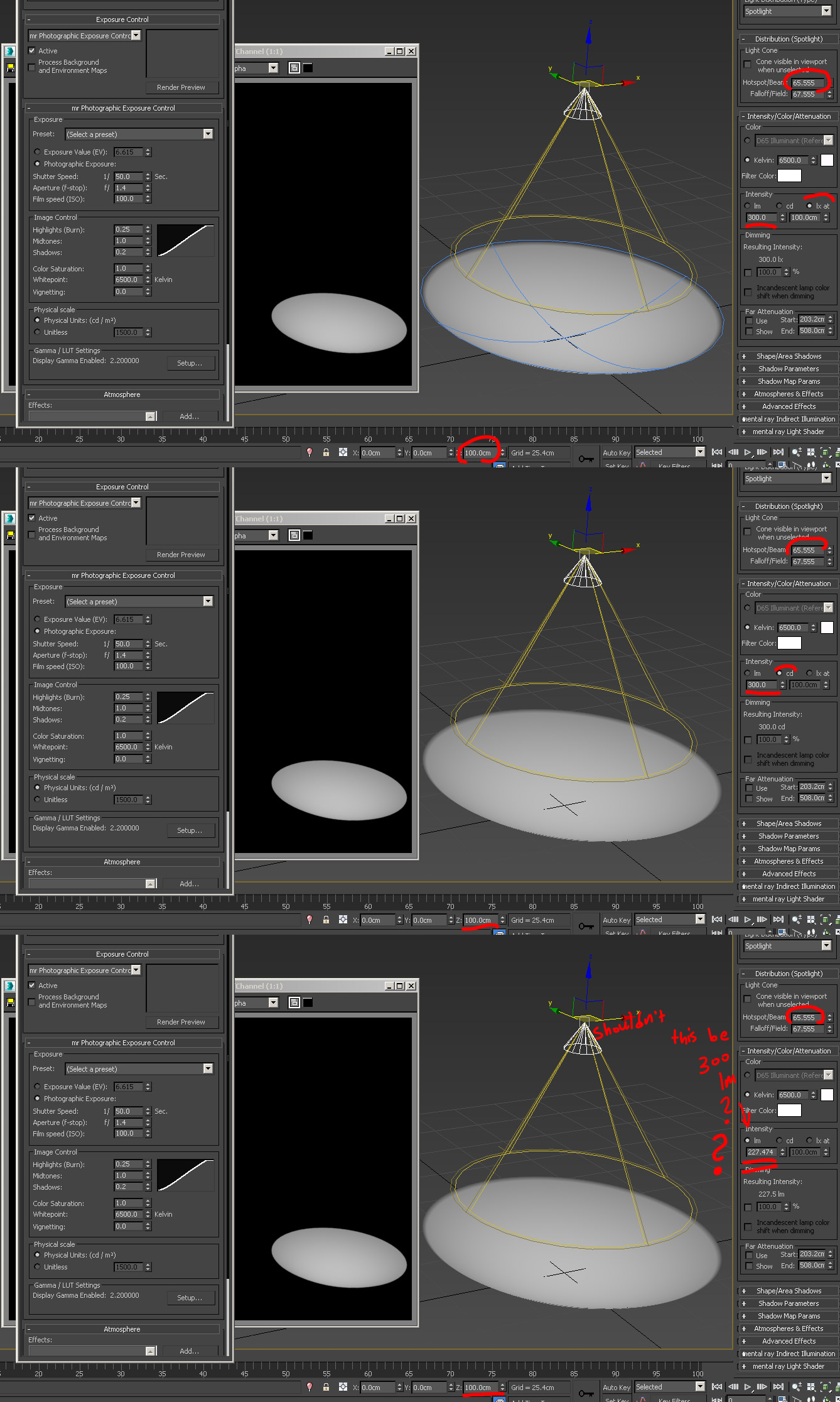Collapse Intensity/Color/Attenuation rollout in top screenshot

pyautogui.click(x=789, y=116)
